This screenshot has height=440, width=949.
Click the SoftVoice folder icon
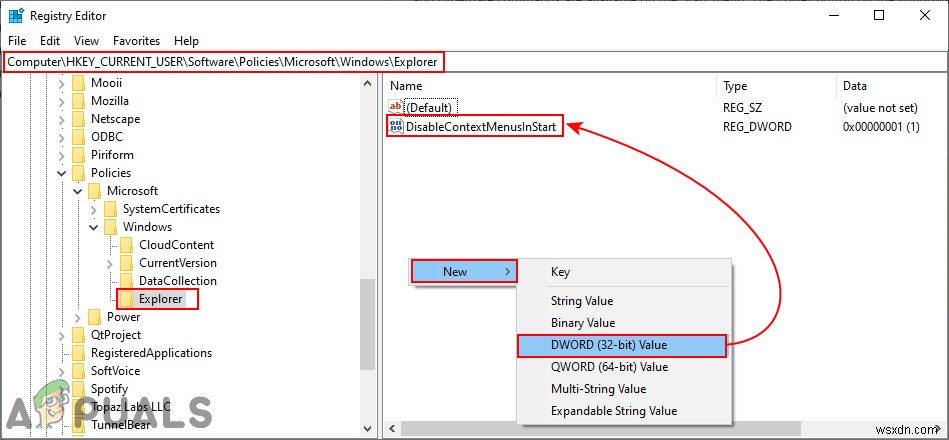coord(78,371)
